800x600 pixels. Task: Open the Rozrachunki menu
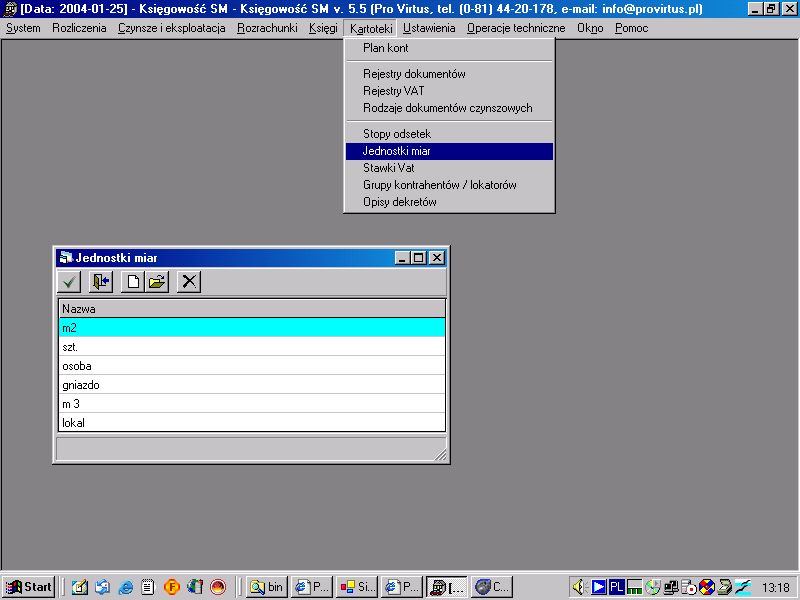click(267, 28)
